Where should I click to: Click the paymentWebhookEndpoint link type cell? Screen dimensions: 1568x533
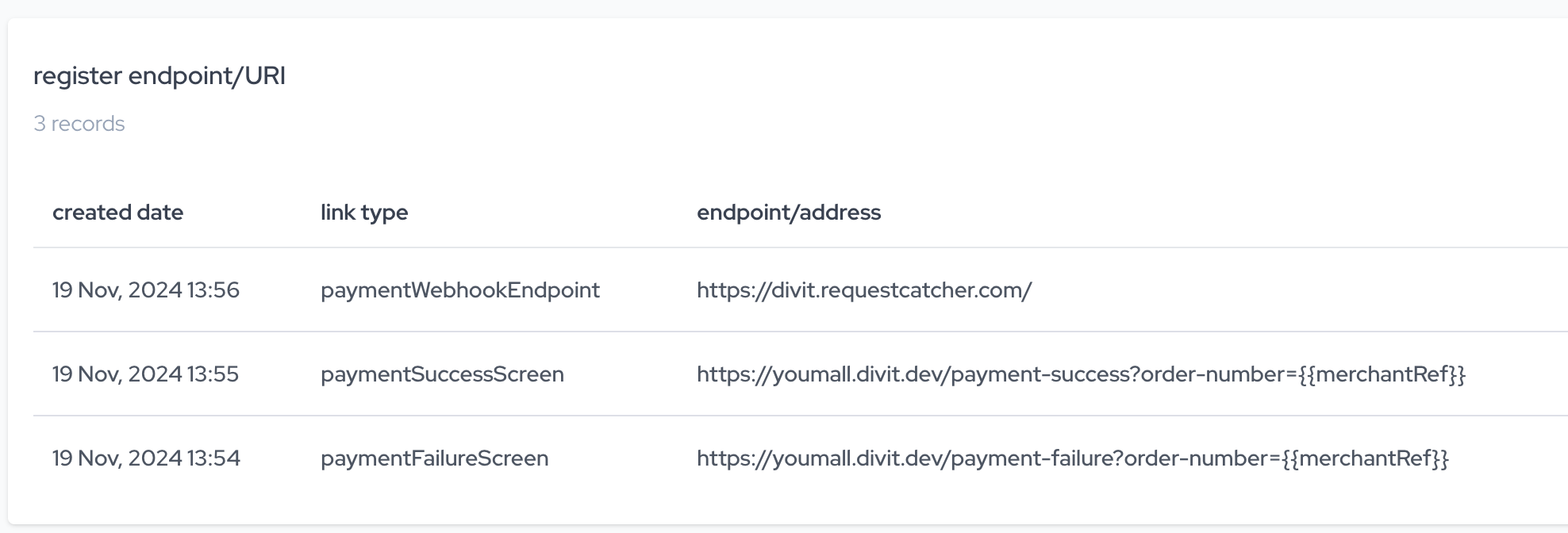(x=460, y=290)
